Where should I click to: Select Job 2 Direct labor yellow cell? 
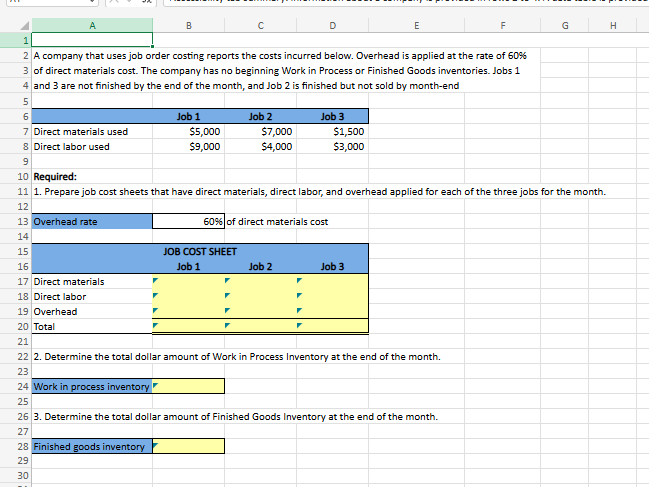point(261,297)
